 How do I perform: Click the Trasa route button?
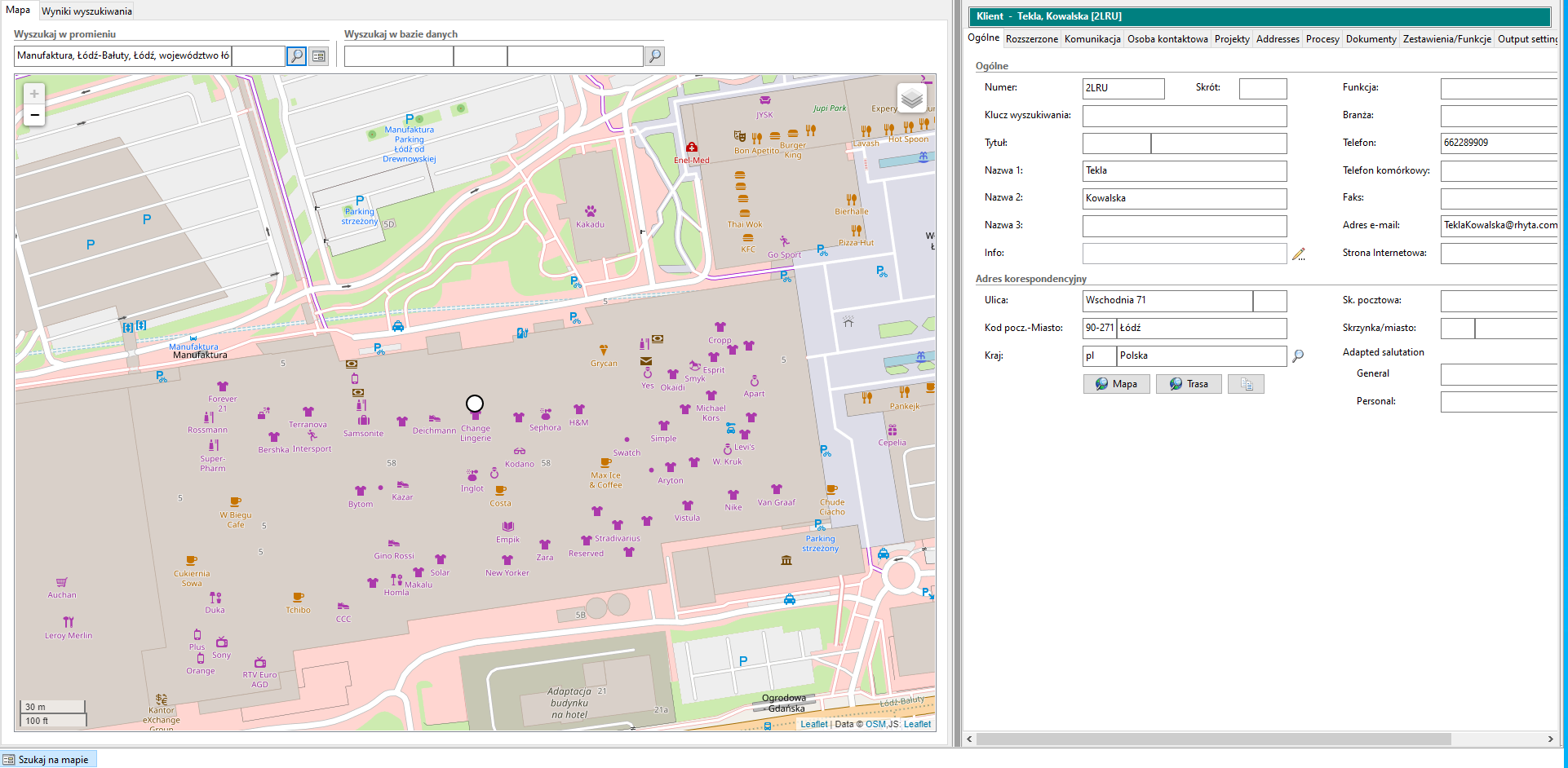point(1189,384)
